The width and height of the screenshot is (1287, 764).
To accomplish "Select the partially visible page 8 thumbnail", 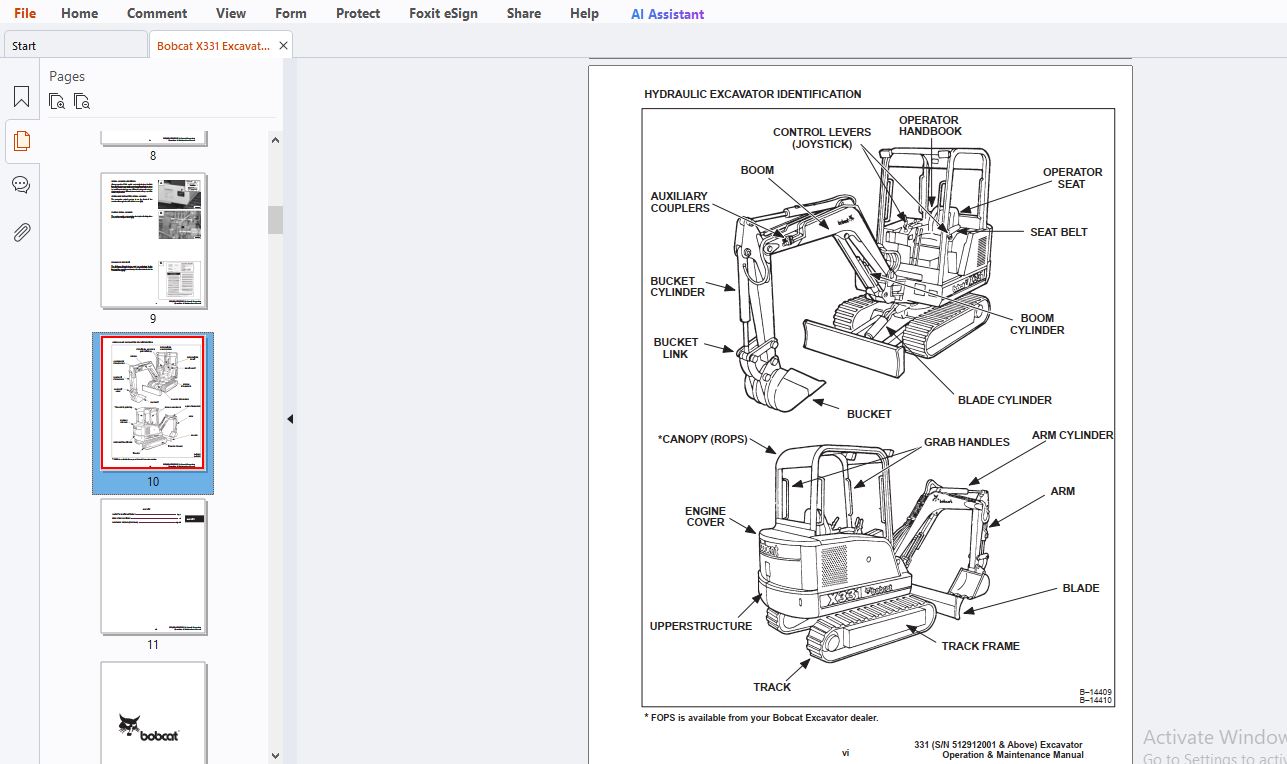I will point(153,138).
